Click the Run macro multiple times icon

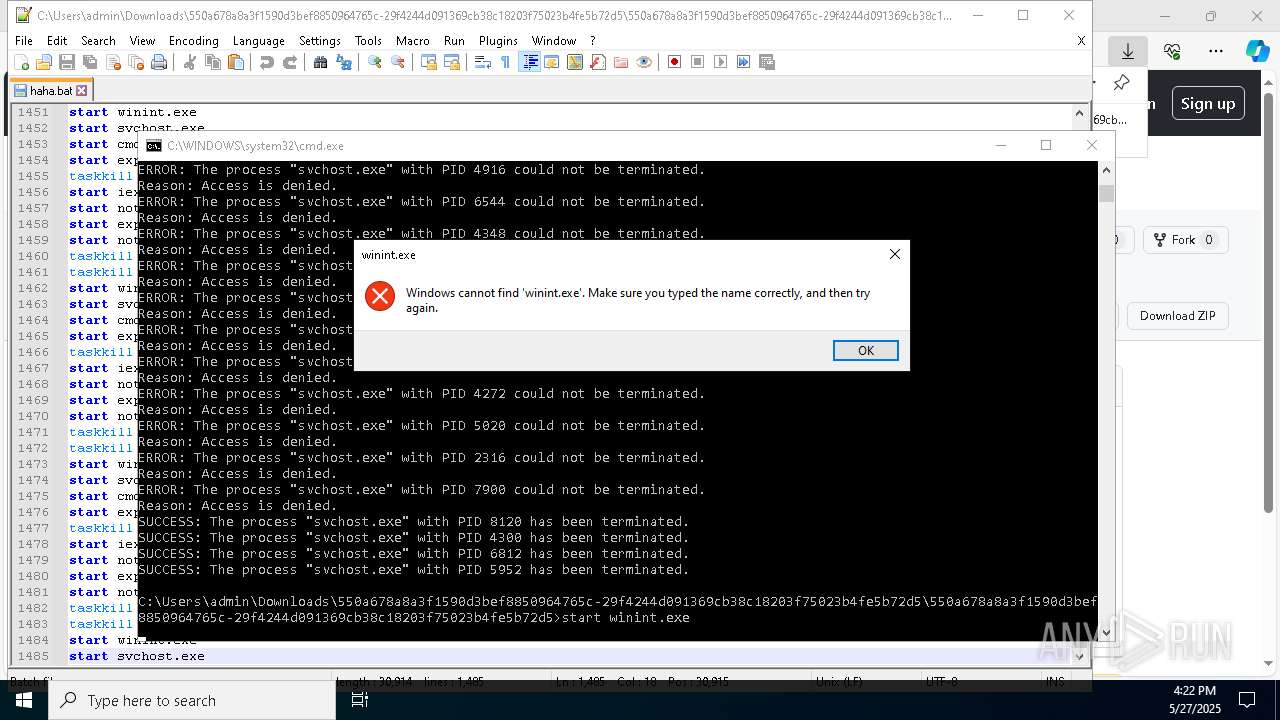(743, 62)
